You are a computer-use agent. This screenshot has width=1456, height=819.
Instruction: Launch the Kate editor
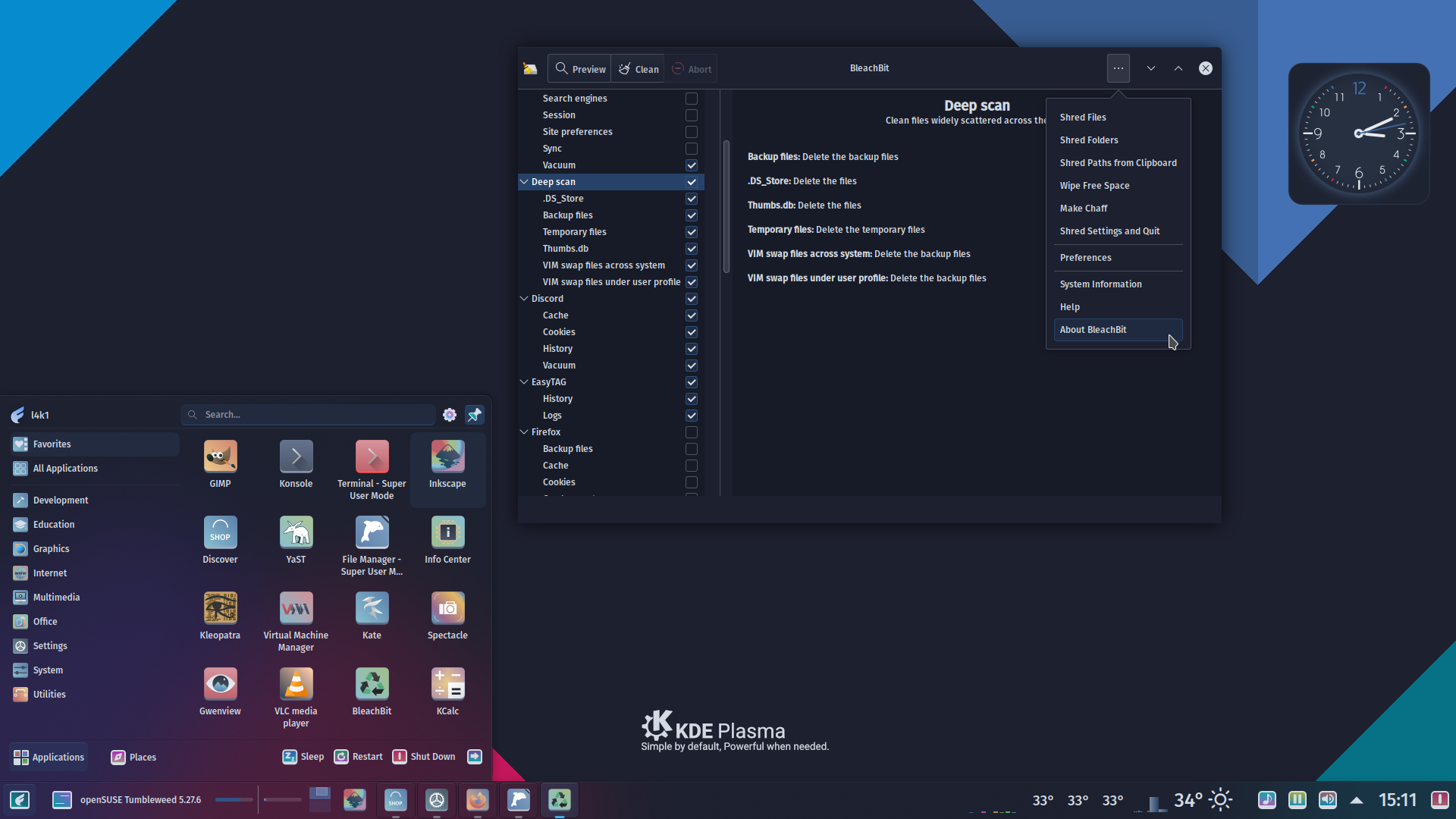tap(372, 616)
